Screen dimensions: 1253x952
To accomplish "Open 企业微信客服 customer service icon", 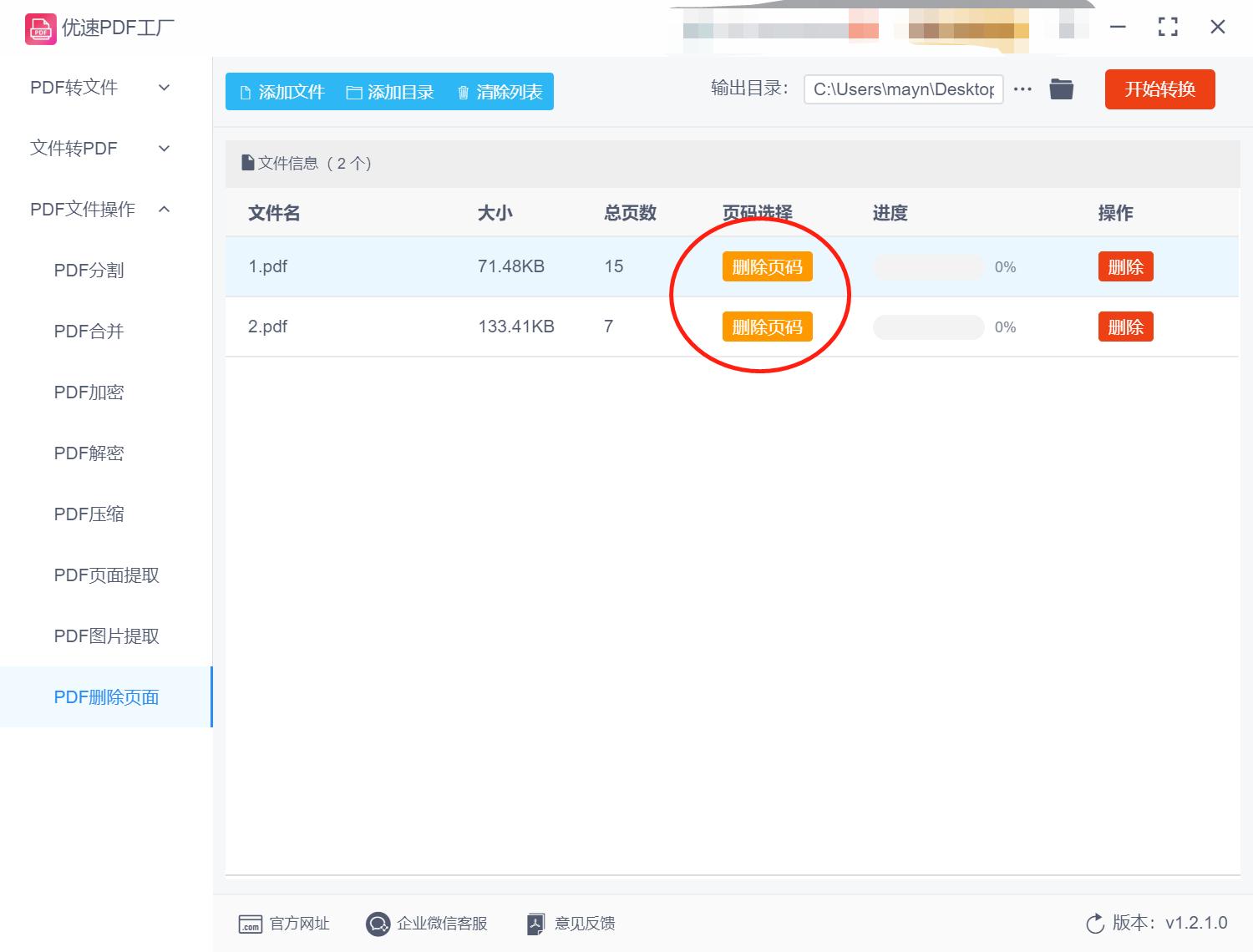I will (378, 924).
